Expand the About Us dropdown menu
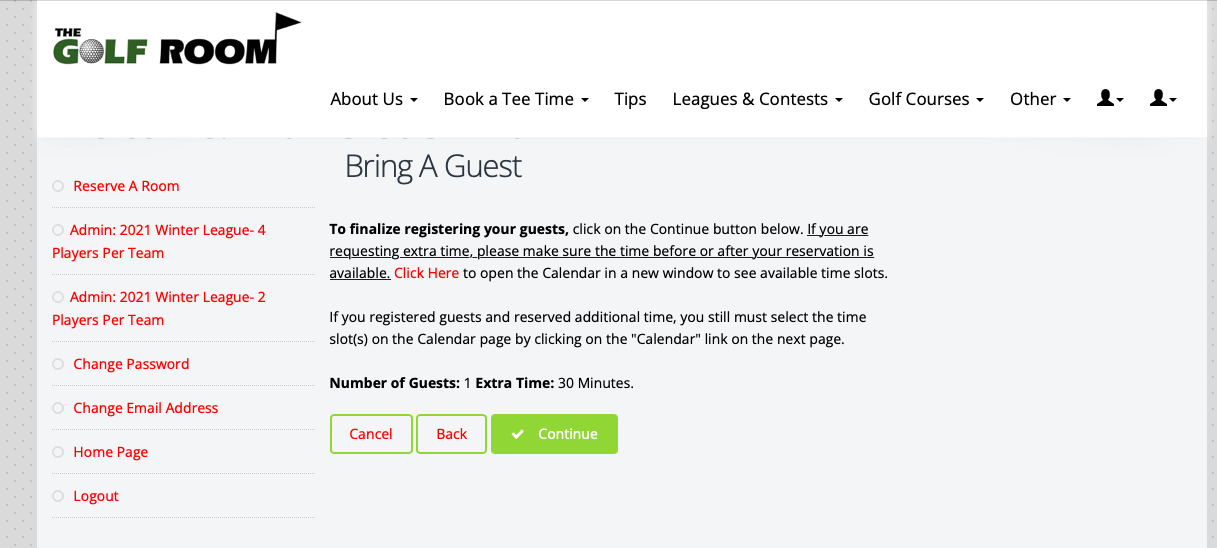 (x=374, y=99)
